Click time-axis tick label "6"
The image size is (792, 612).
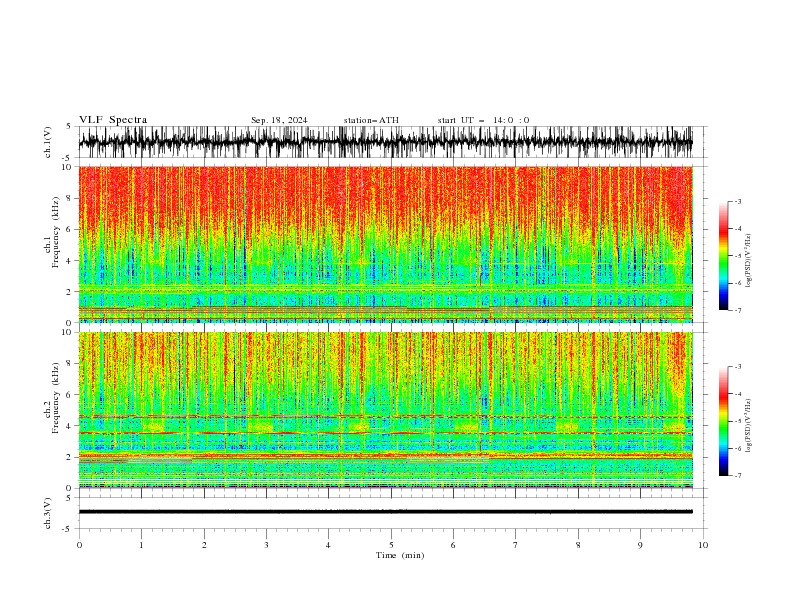click(x=453, y=545)
